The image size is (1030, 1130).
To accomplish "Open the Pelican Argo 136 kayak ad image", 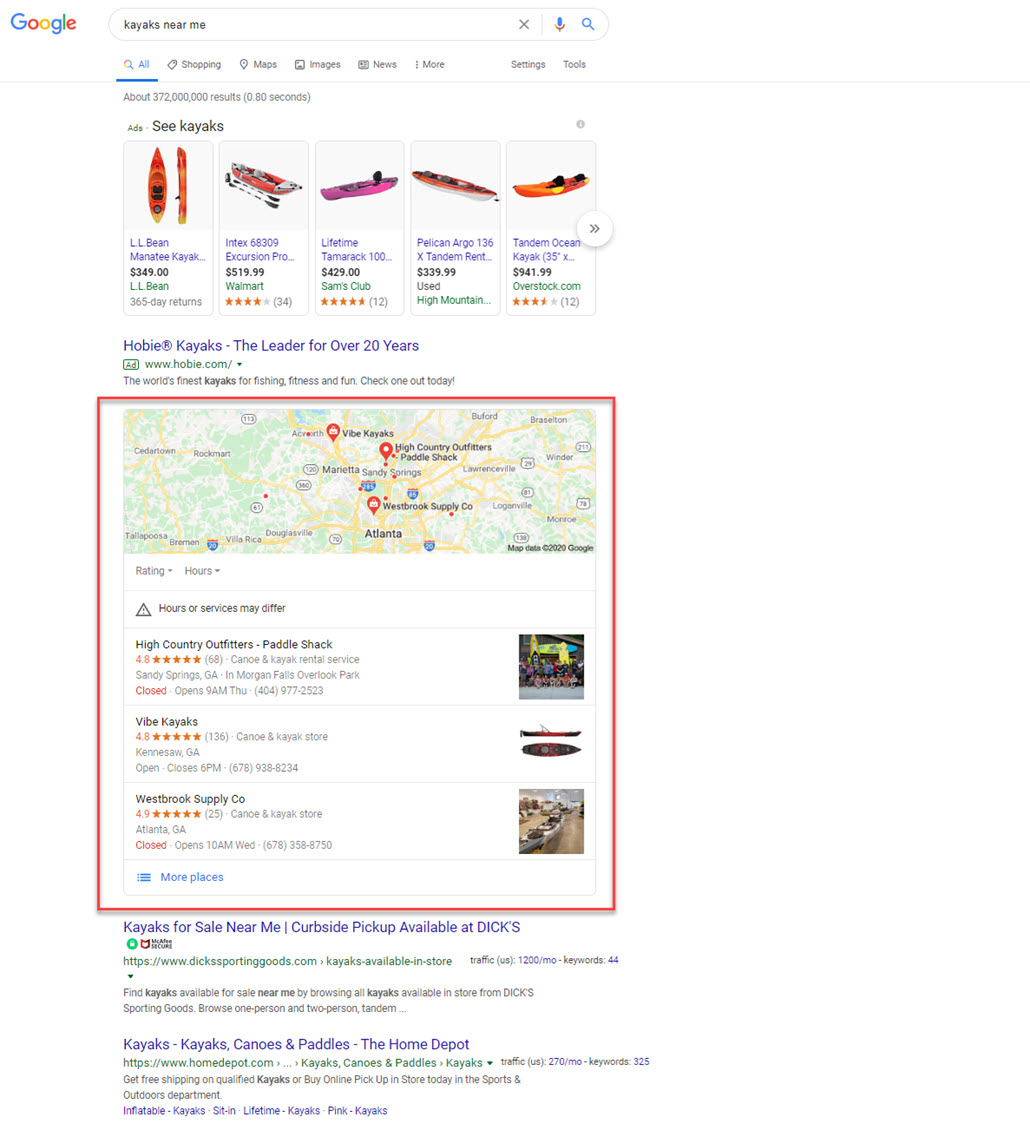I will pos(455,185).
